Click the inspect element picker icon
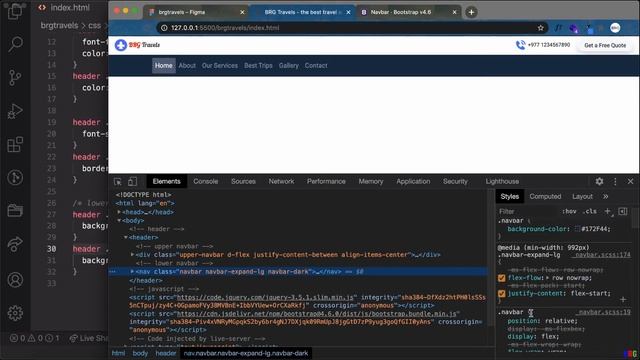The height and width of the screenshot is (360, 640). click(118, 182)
